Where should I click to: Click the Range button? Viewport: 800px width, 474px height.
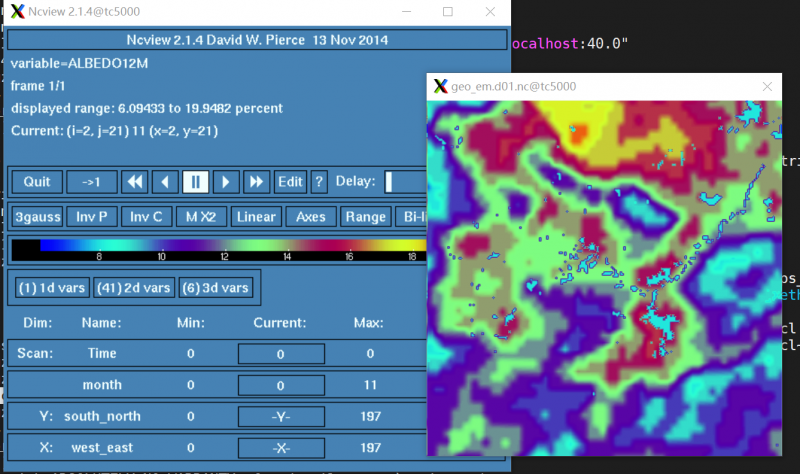click(365, 216)
